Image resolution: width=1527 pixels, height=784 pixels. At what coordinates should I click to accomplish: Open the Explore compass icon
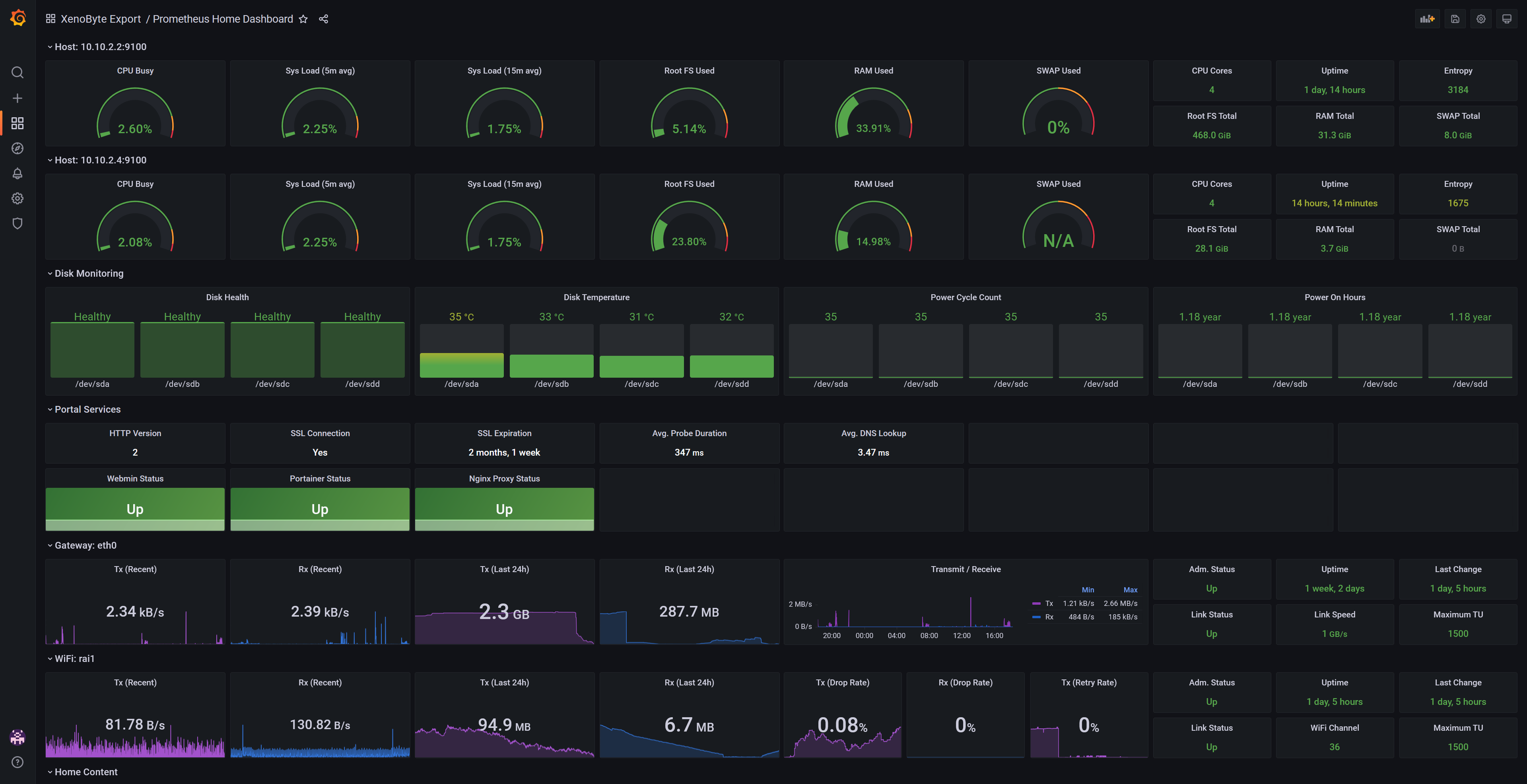pyautogui.click(x=18, y=148)
